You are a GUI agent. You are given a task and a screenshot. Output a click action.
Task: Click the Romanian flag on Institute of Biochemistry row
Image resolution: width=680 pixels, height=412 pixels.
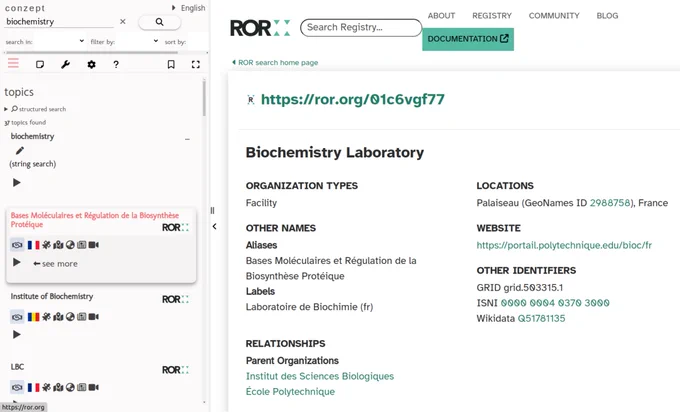tap(33, 317)
